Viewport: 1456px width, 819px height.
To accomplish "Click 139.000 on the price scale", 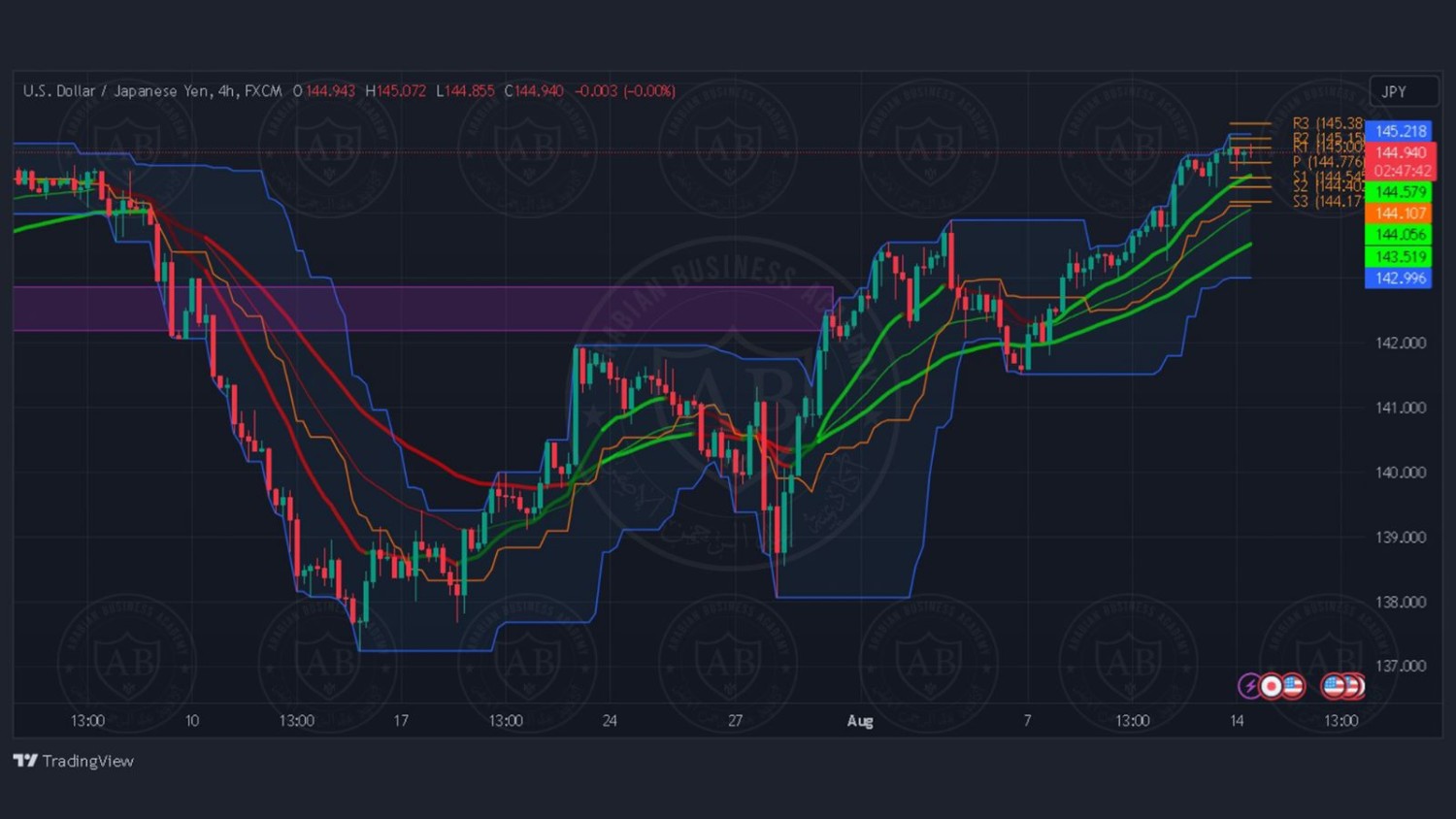I will click(x=1401, y=537).
